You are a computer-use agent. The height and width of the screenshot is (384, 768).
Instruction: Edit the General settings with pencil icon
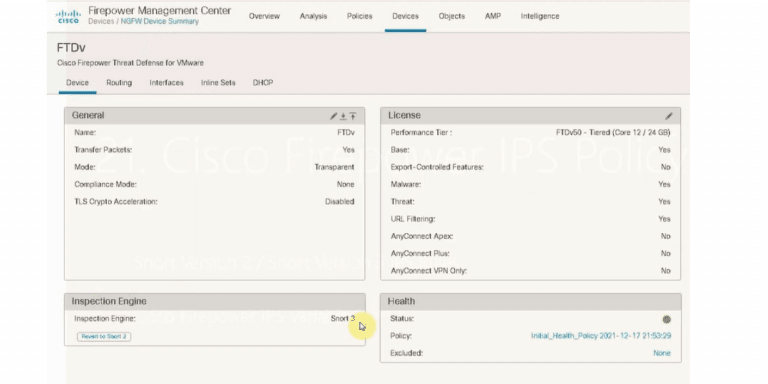tap(334, 116)
